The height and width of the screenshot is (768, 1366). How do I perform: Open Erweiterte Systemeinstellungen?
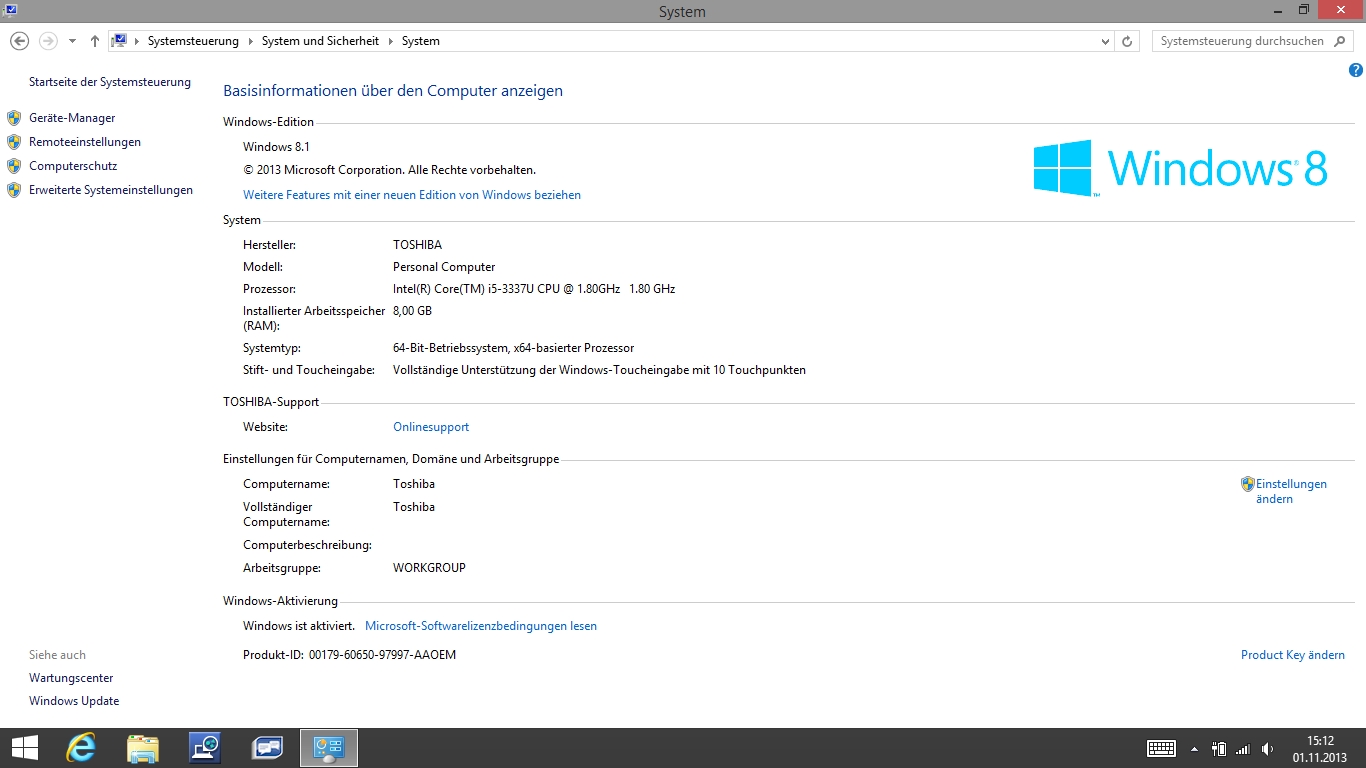tap(111, 190)
